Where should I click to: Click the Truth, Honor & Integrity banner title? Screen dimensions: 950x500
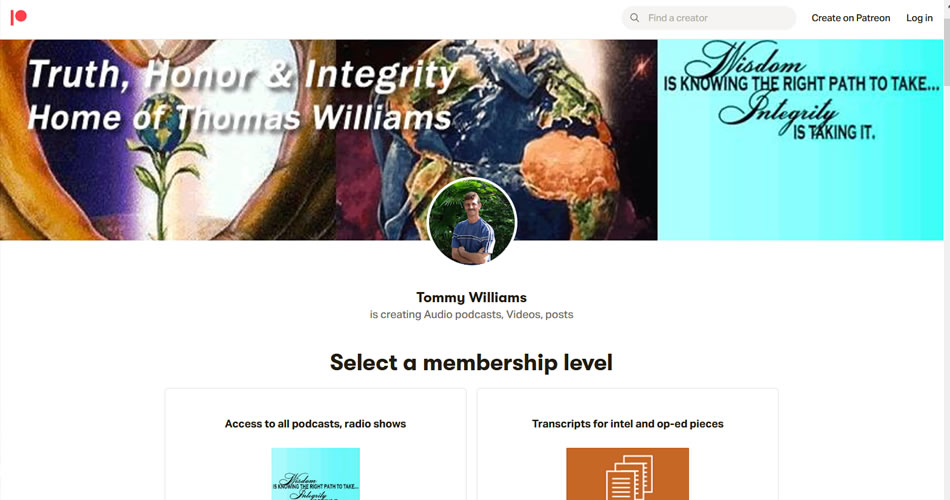click(242, 75)
